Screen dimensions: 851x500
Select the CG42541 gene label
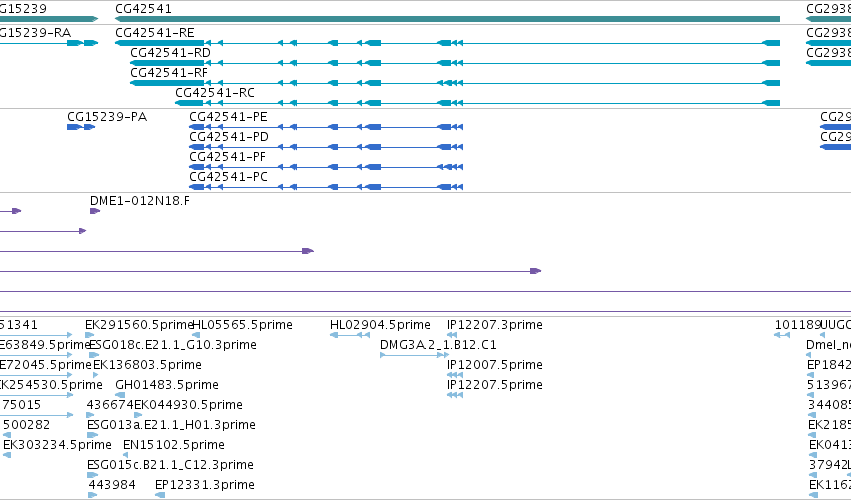click(x=143, y=9)
